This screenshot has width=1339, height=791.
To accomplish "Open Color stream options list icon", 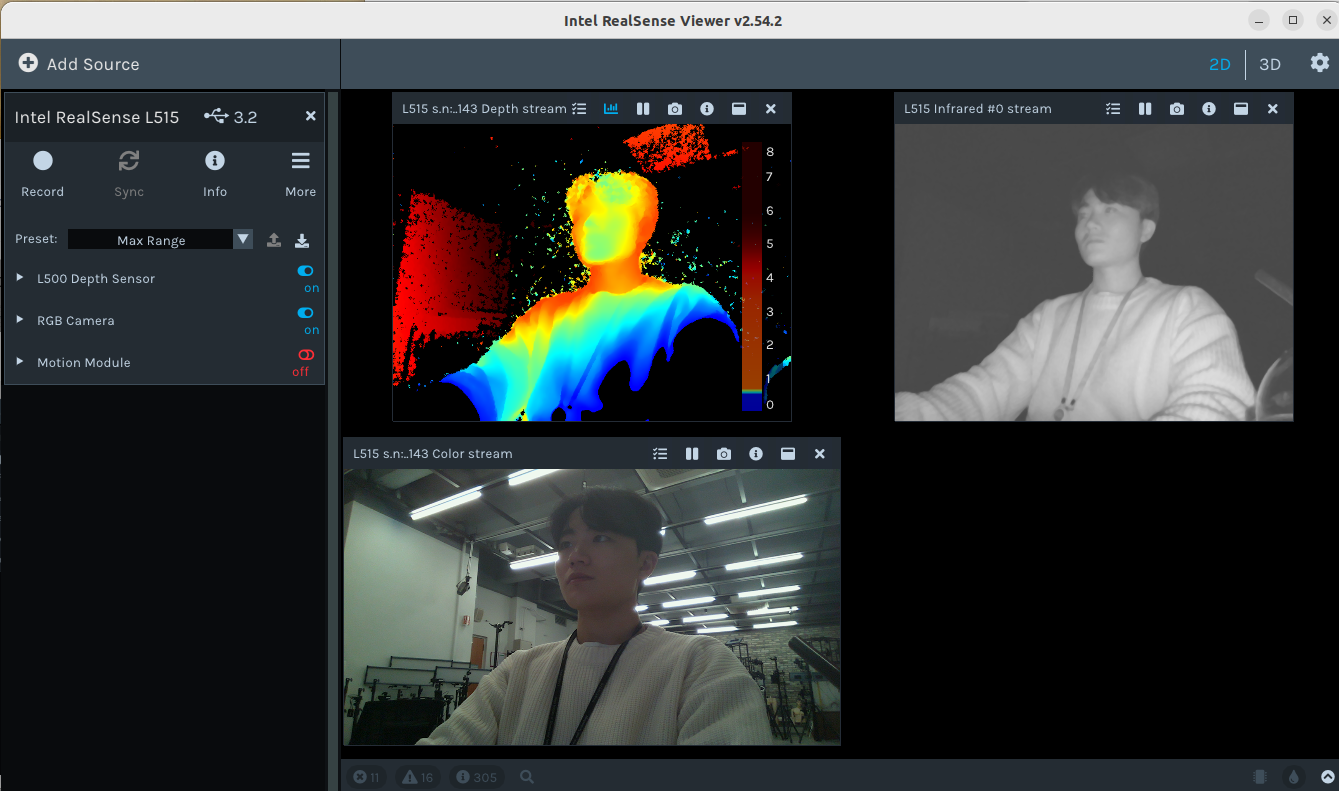I will pos(660,453).
